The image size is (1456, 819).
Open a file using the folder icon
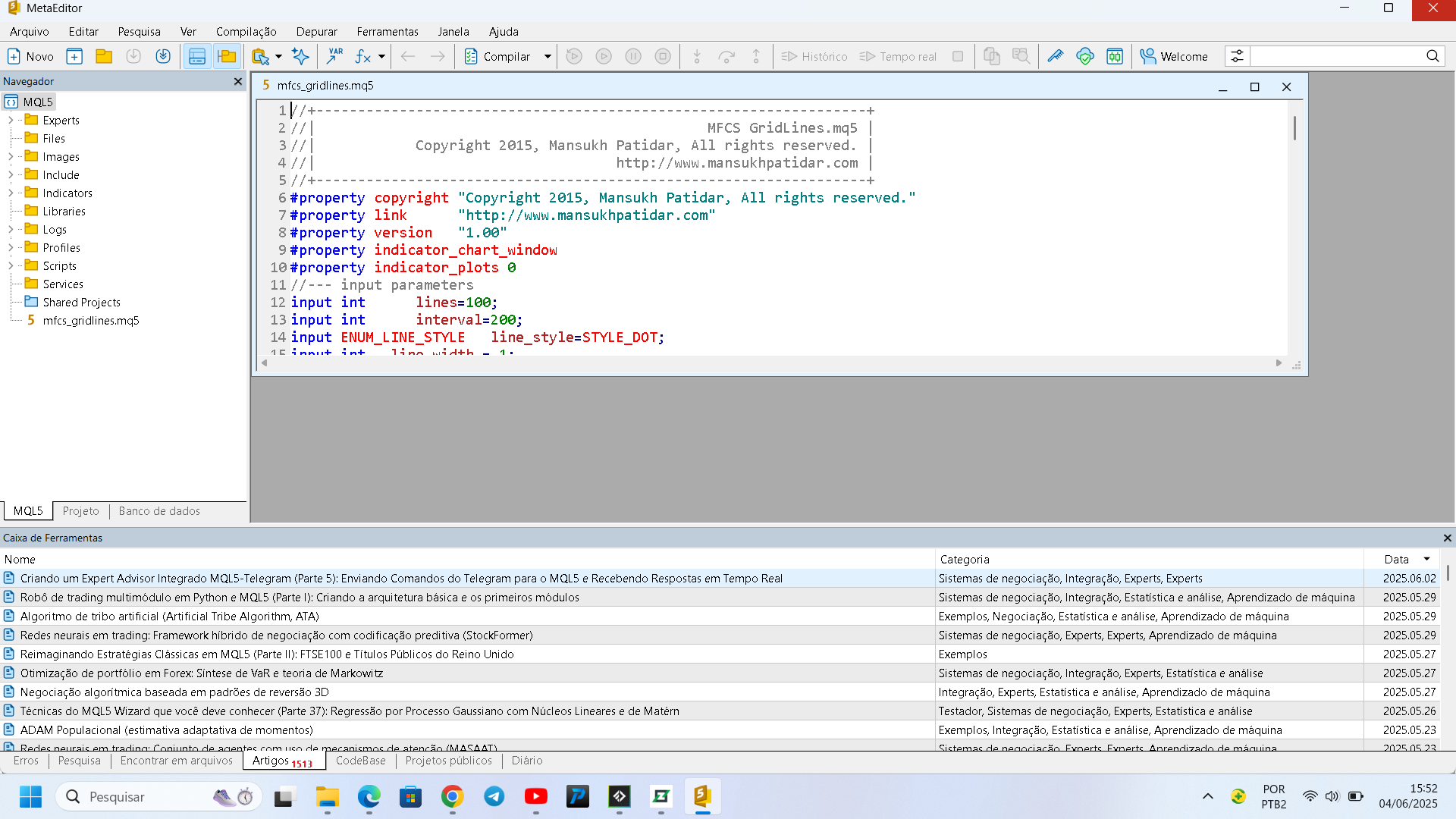click(104, 56)
